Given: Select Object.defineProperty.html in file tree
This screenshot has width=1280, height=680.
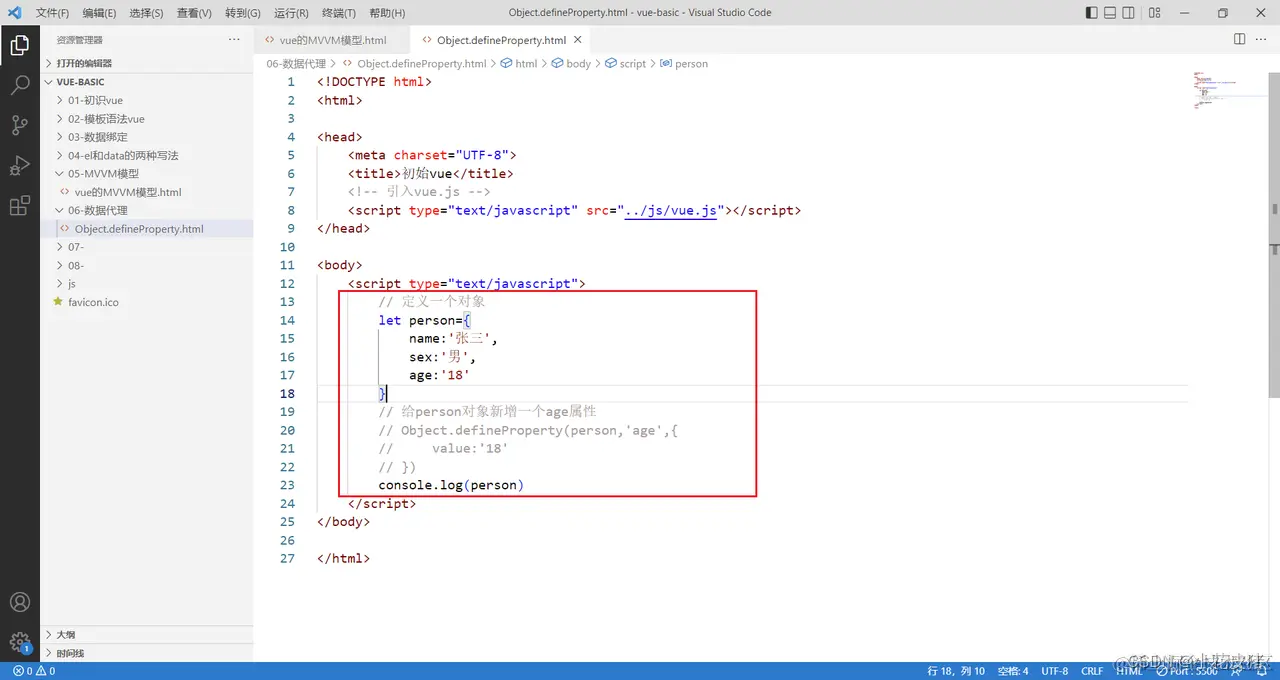Looking at the screenshot, I should (147, 228).
